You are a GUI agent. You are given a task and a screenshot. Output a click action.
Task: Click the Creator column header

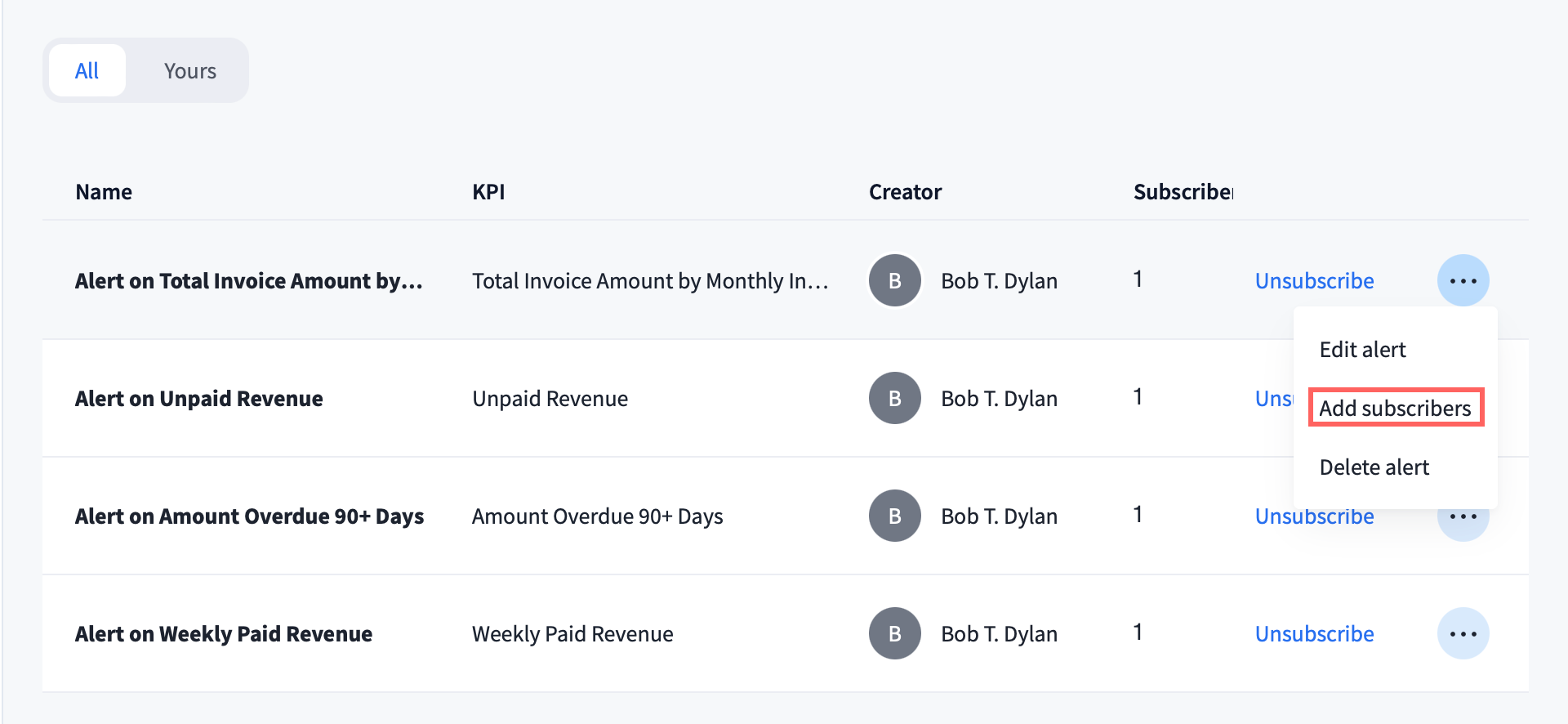pos(905,192)
